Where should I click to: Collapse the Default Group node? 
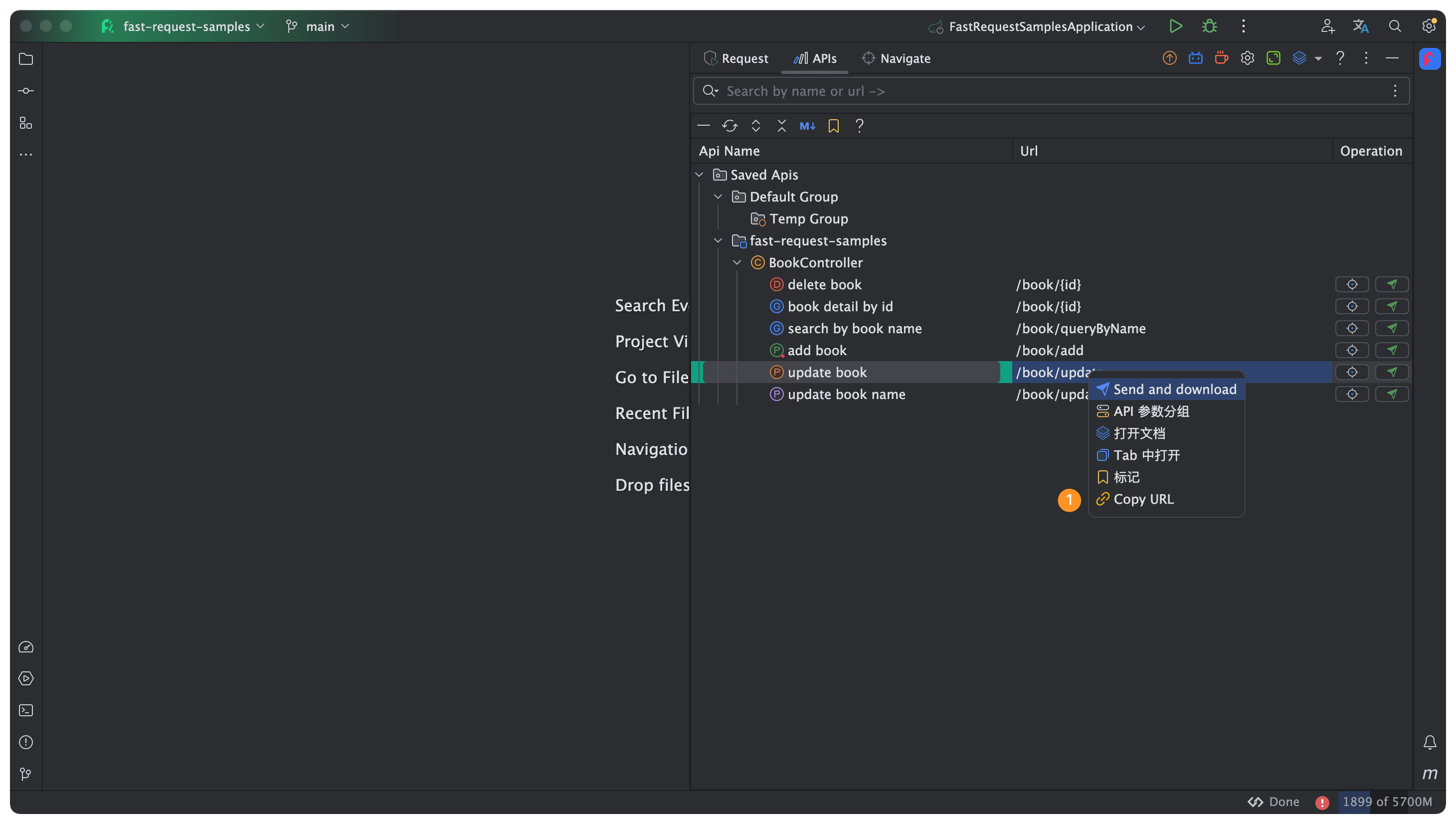coord(718,197)
